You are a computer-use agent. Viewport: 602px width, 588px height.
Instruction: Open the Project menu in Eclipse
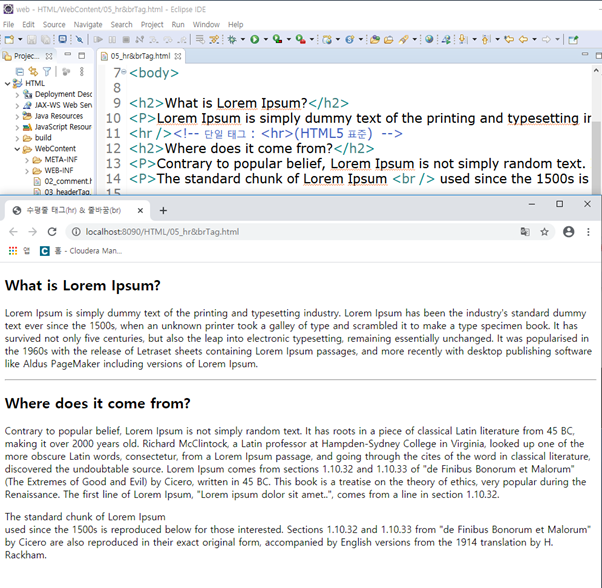[x=152, y=25]
